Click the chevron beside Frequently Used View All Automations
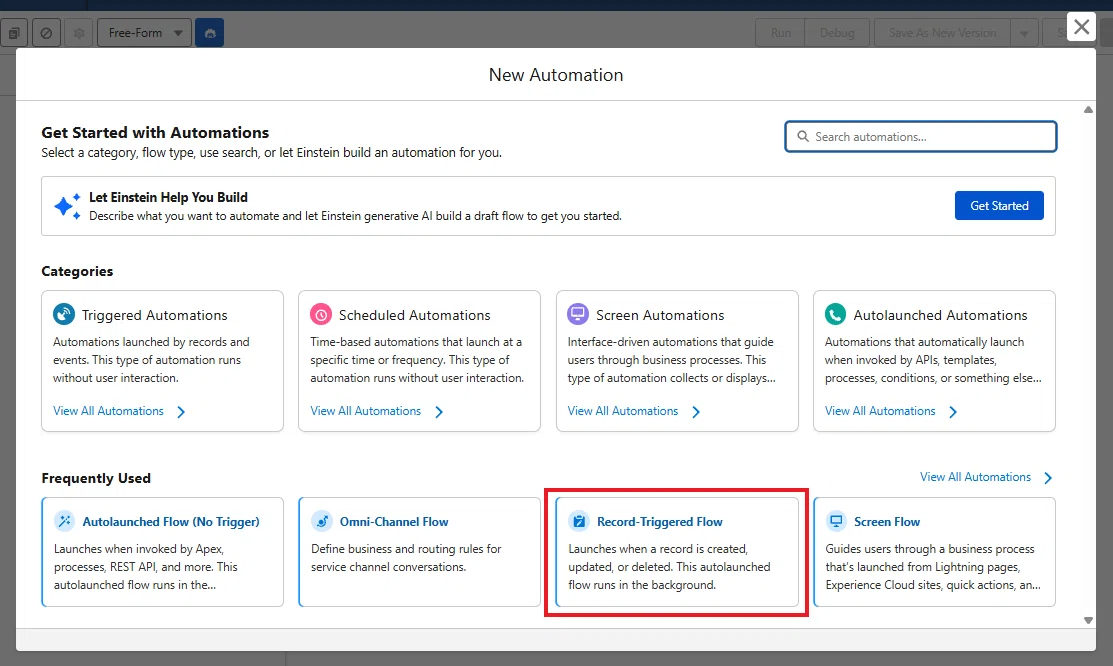The image size is (1113, 666). [x=1048, y=478]
